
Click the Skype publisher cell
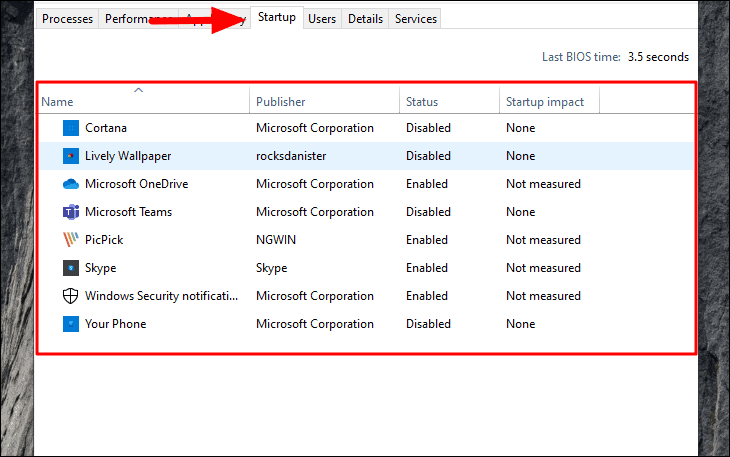click(x=271, y=268)
